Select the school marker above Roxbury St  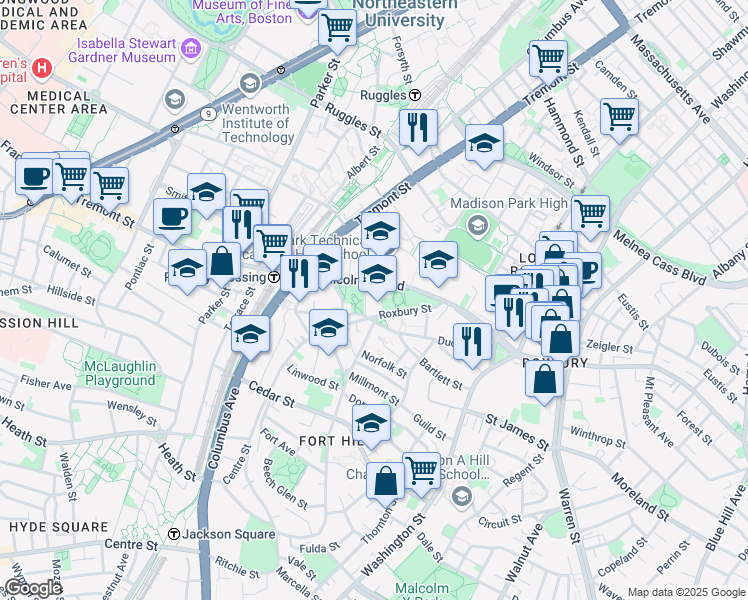[x=377, y=274]
